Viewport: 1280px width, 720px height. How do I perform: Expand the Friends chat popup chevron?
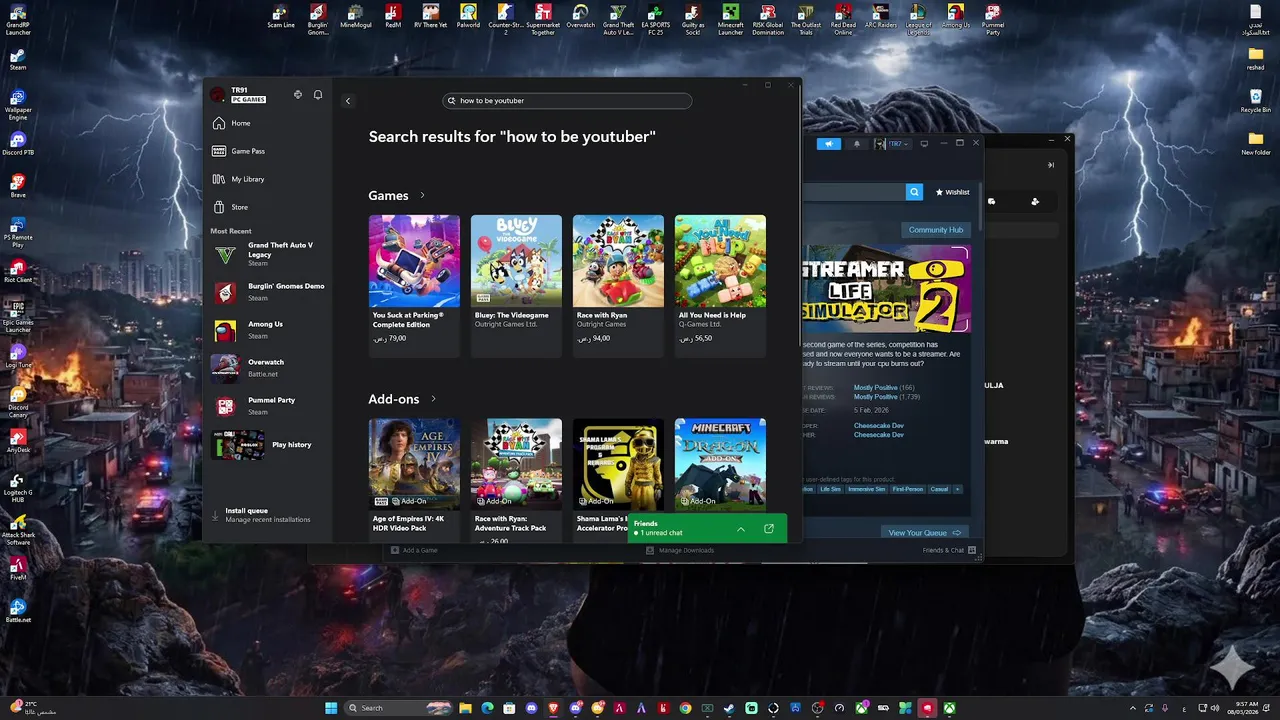pos(740,529)
